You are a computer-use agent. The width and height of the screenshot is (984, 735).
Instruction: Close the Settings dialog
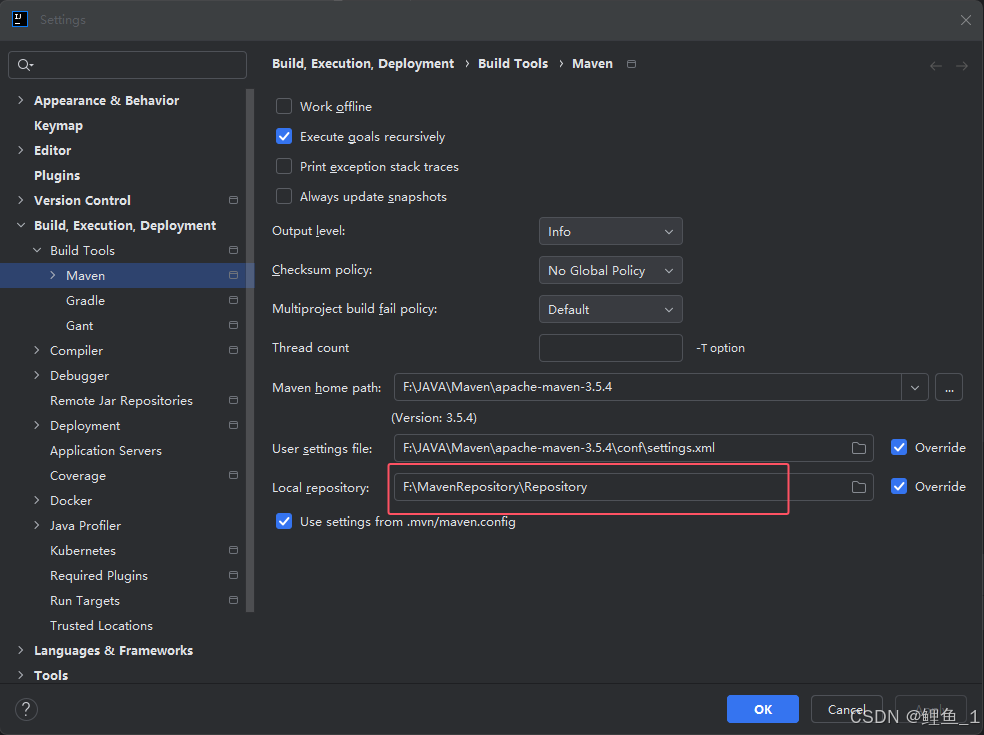[966, 20]
